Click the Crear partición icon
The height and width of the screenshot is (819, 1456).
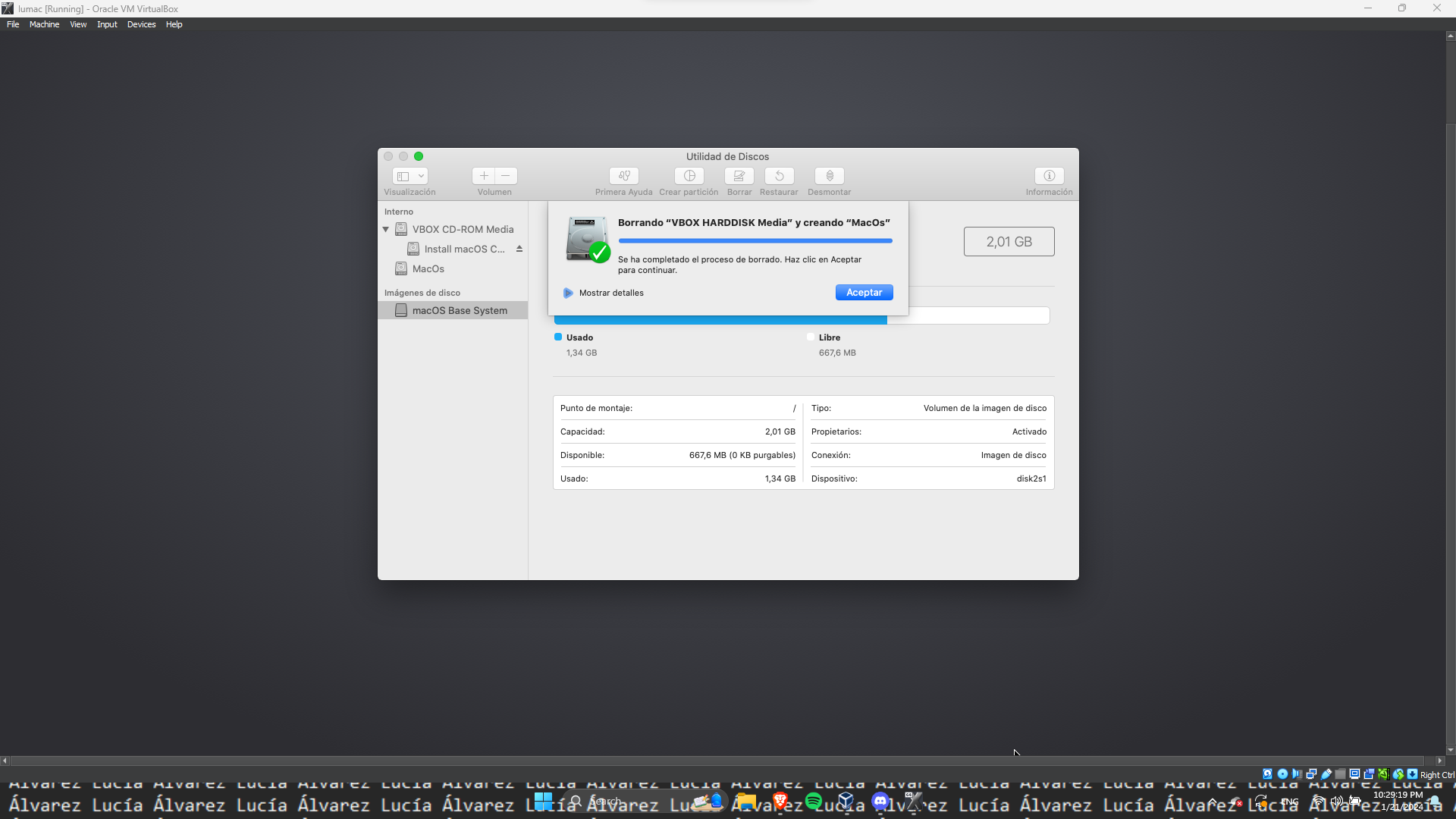click(689, 176)
